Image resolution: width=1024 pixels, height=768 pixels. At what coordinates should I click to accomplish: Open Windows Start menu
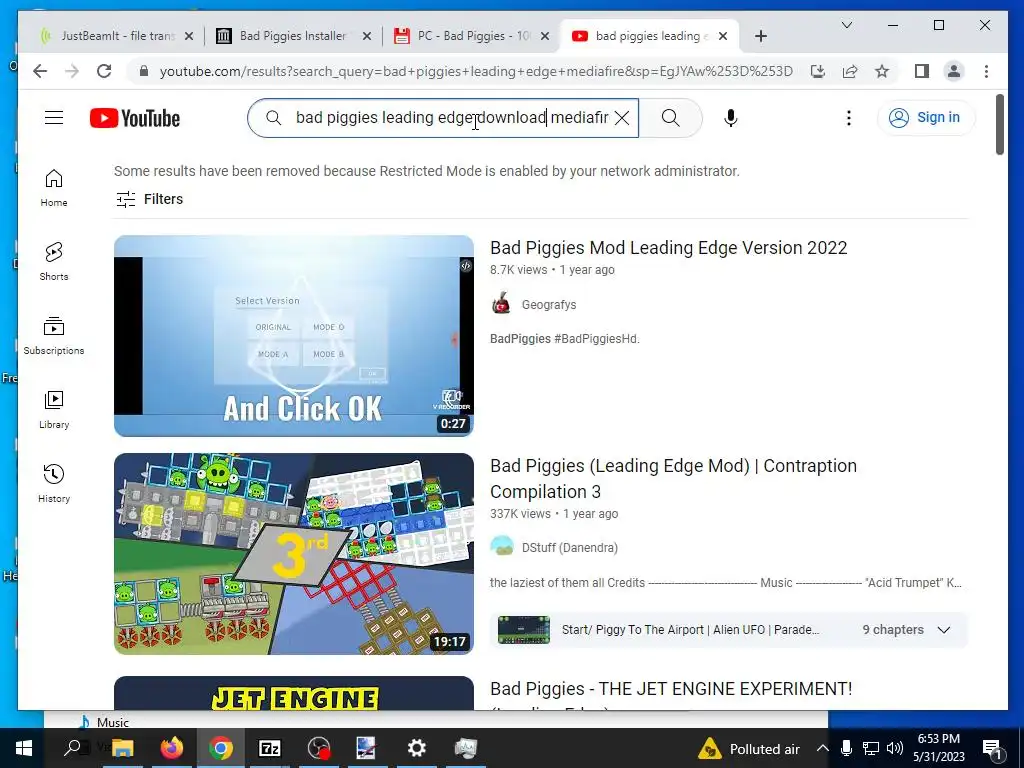point(24,748)
